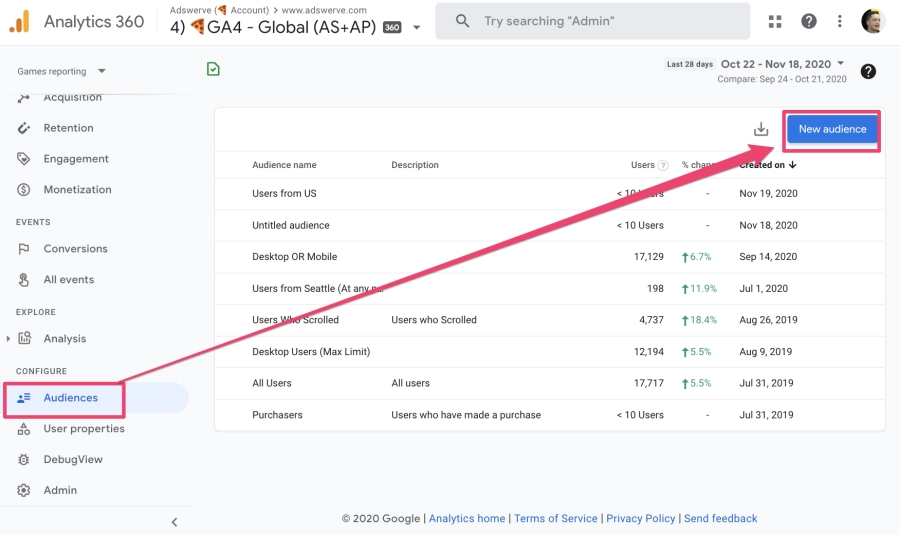This screenshot has width=900, height=535.
Task: Open the Privacy Policy link
Action: tap(641, 518)
